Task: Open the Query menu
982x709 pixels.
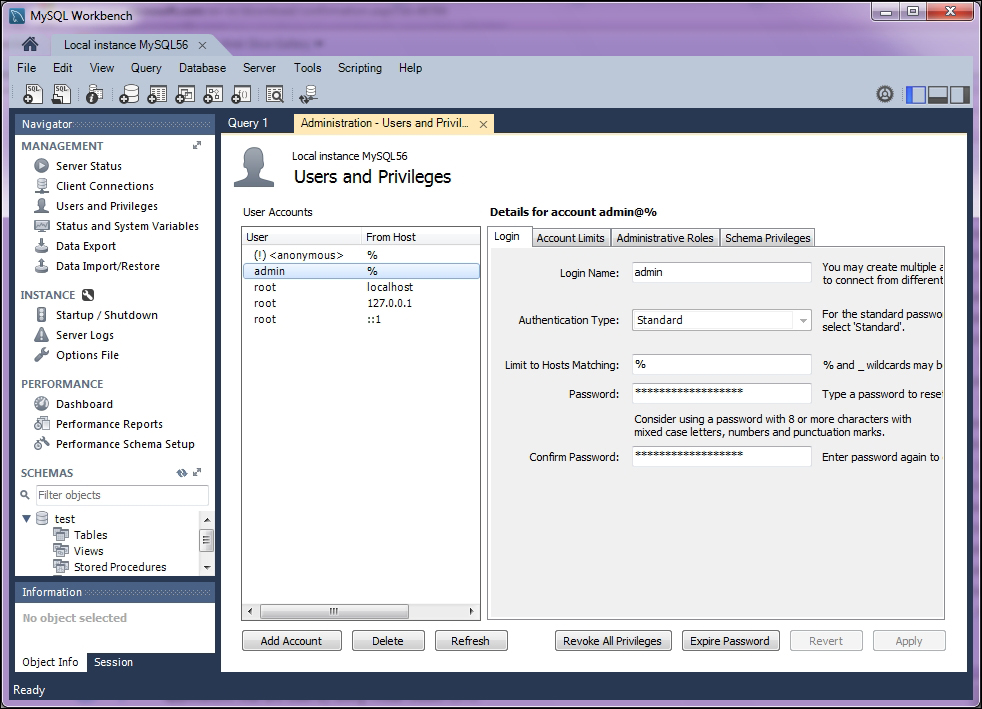Action: click(x=146, y=68)
